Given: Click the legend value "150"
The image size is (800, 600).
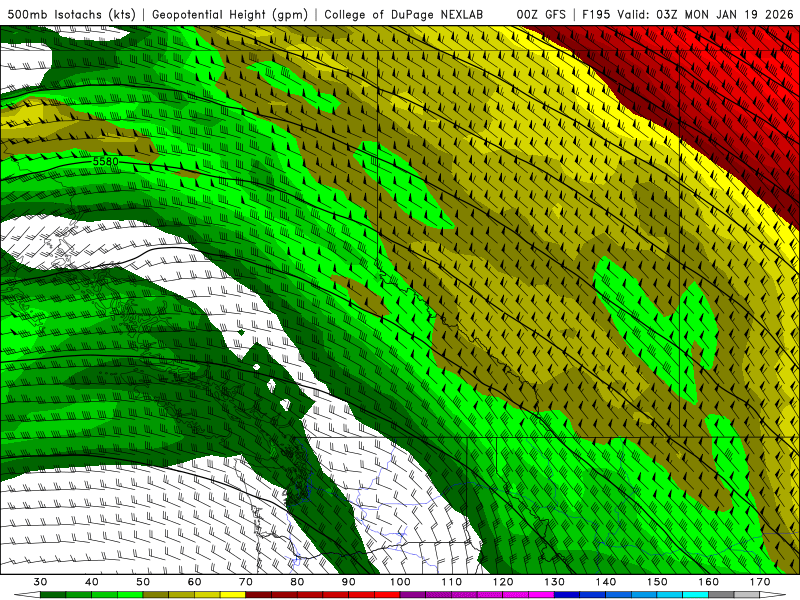Looking at the screenshot, I should tap(657, 582).
